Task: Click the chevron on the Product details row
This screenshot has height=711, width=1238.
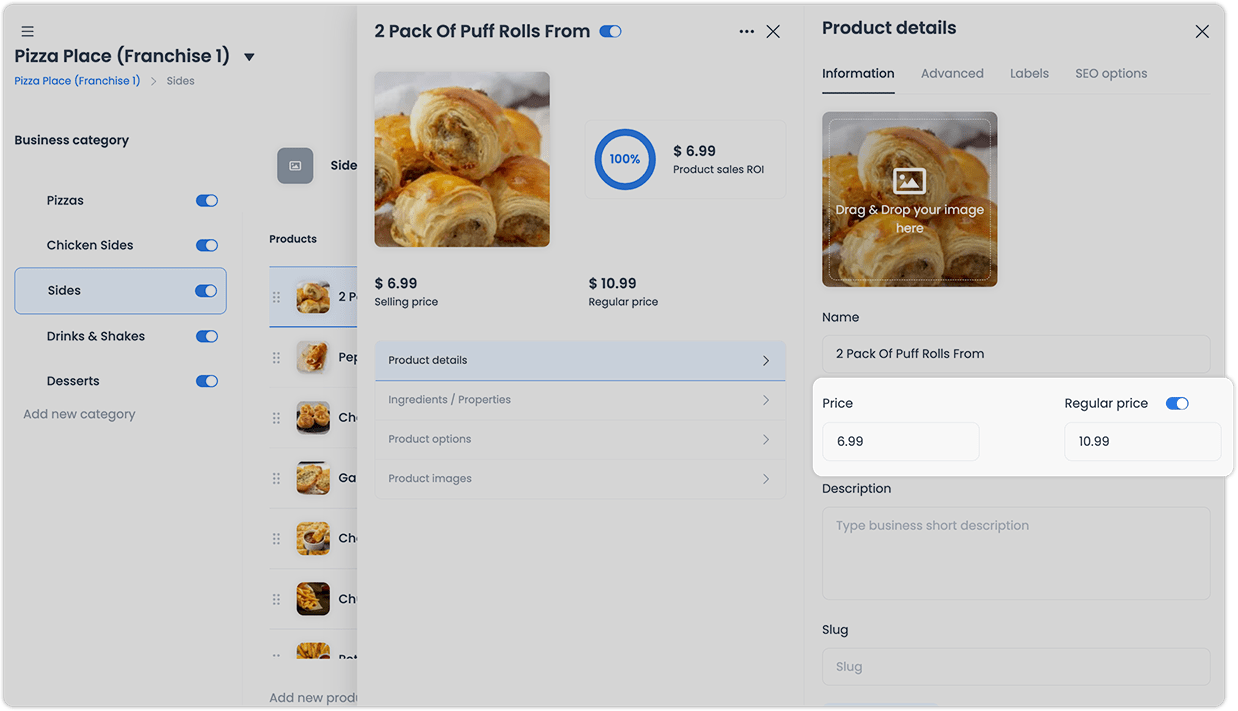Action: coord(766,361)
